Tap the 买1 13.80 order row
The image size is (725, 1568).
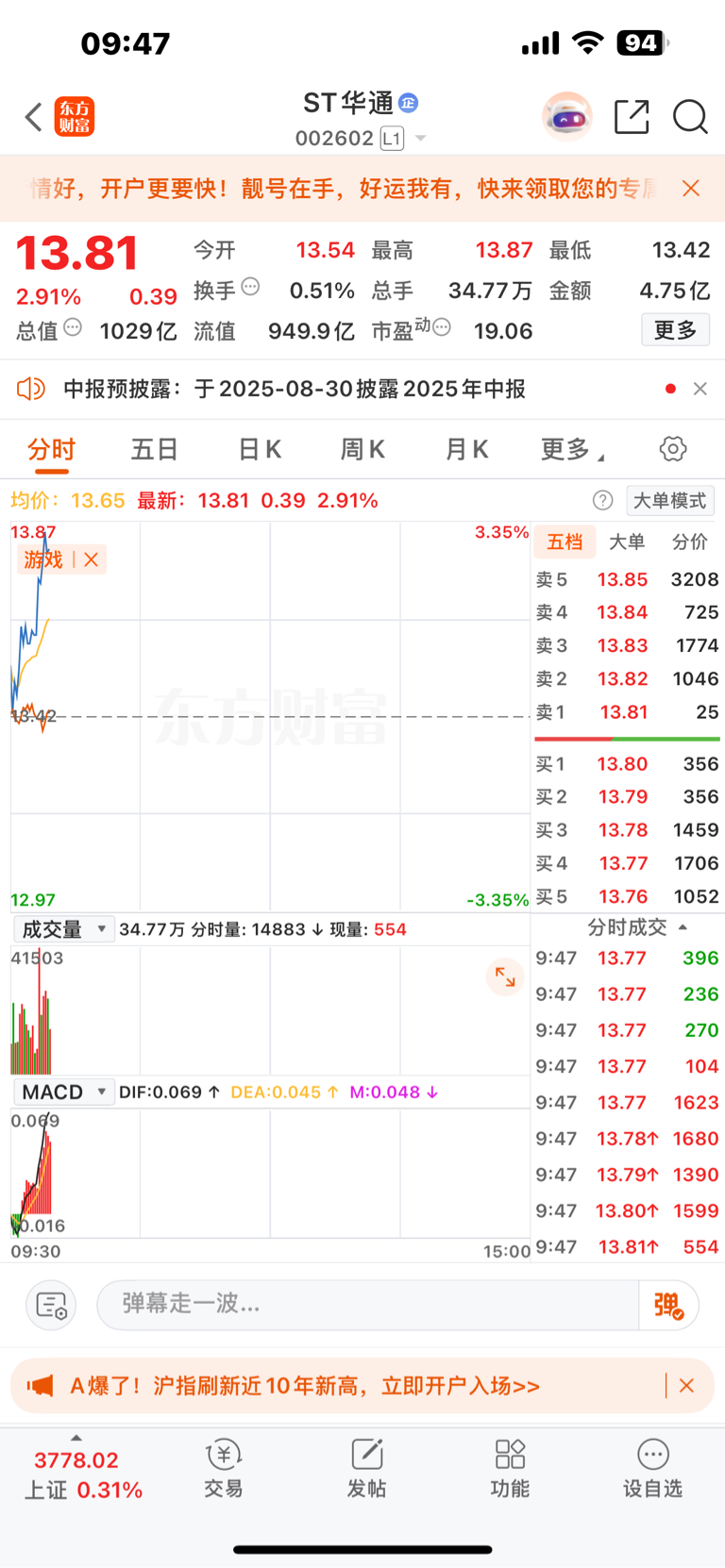click(x=628, y=764)
